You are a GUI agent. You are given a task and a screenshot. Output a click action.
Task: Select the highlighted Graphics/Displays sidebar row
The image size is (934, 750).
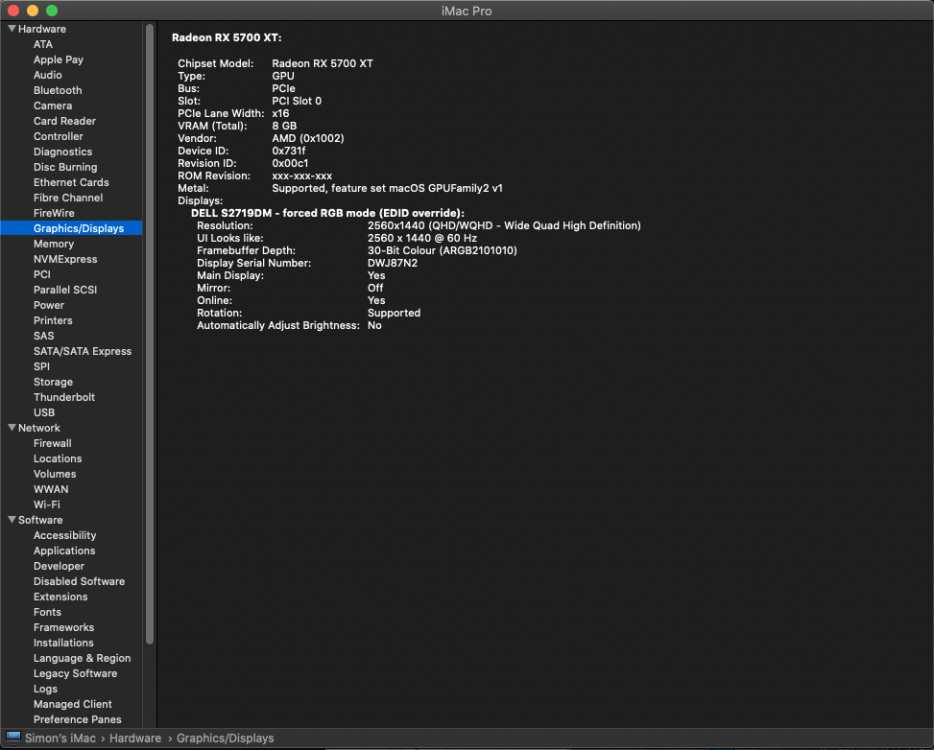pos(71,228)
